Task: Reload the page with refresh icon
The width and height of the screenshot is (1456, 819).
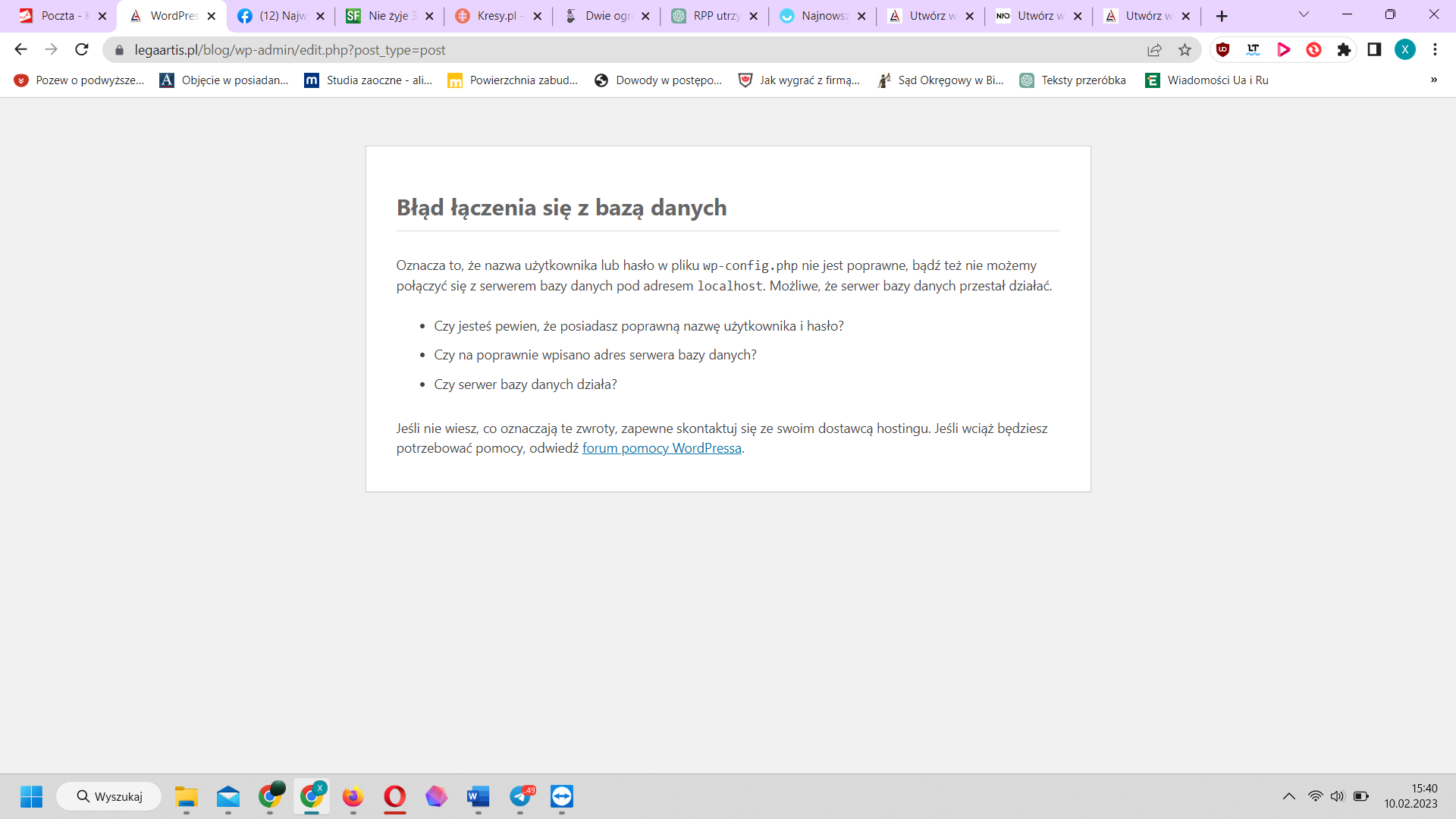Action: 82,49
